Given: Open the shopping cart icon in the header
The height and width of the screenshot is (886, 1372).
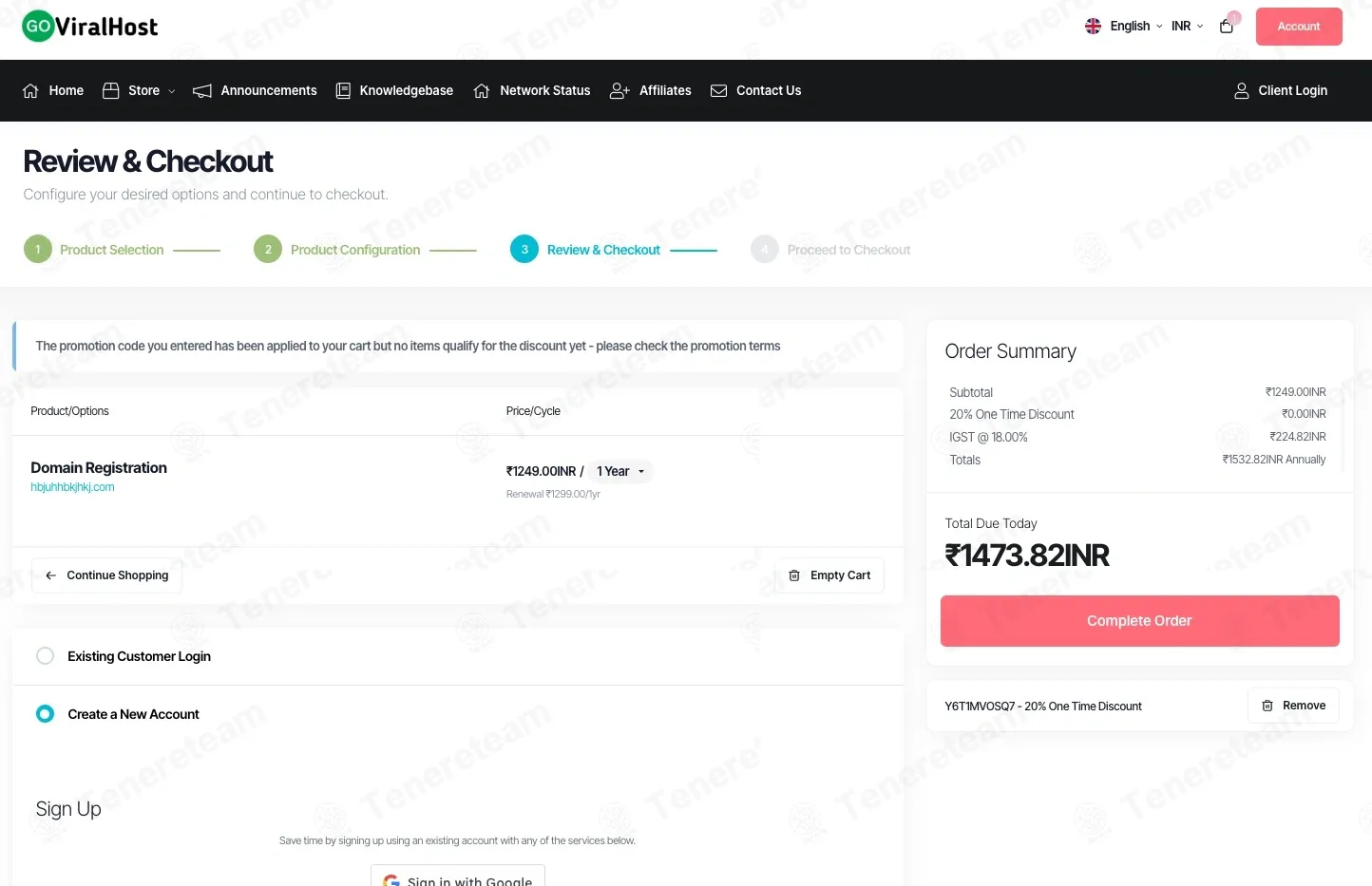Looking at the screenshot, I should point(1227,27).
